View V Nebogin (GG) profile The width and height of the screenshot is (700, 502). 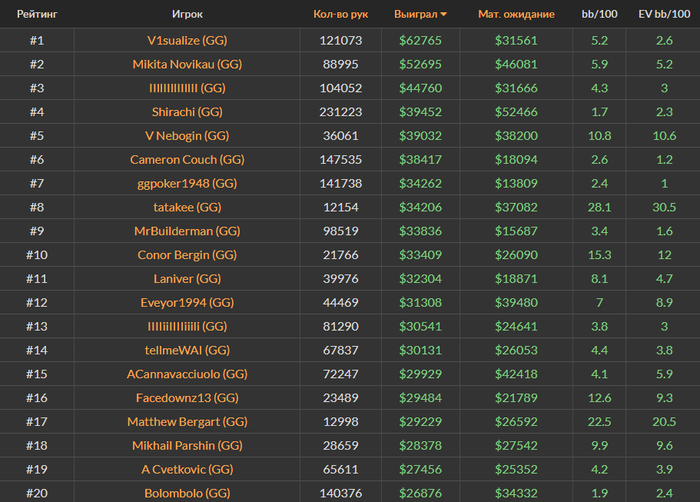click(x=187, y=136)
